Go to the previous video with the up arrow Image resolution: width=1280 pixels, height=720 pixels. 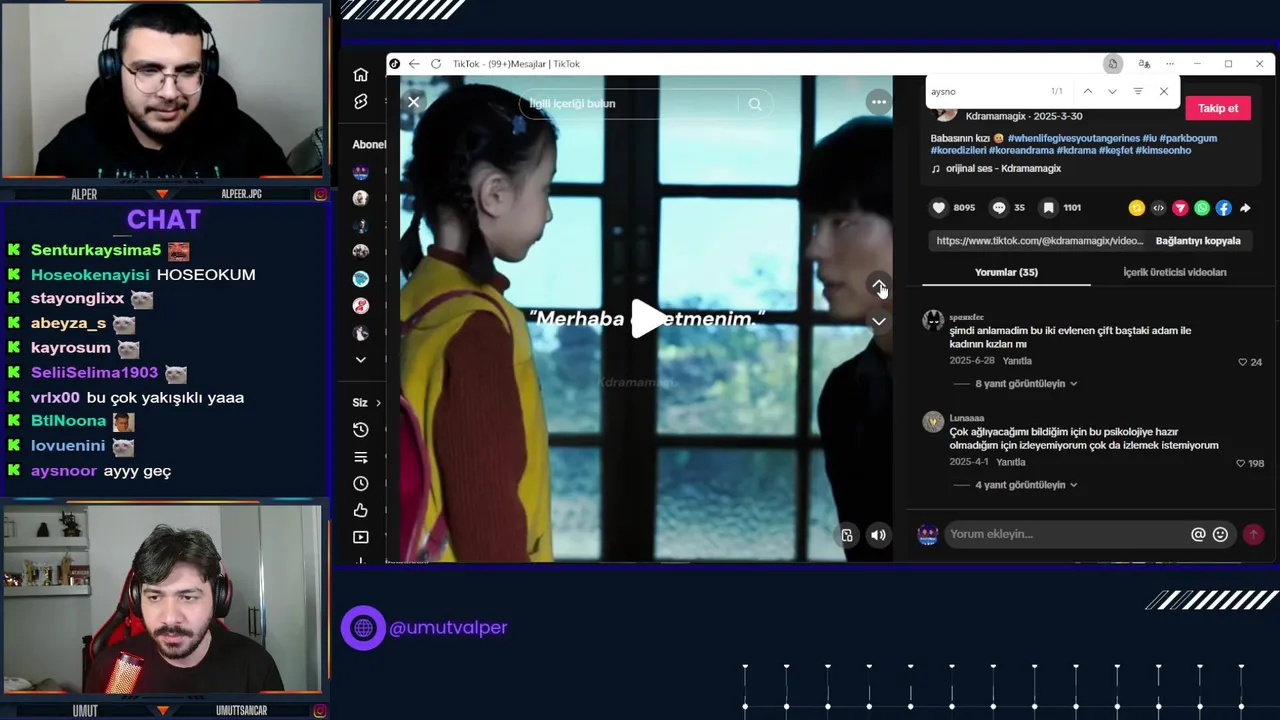point(878,286)
